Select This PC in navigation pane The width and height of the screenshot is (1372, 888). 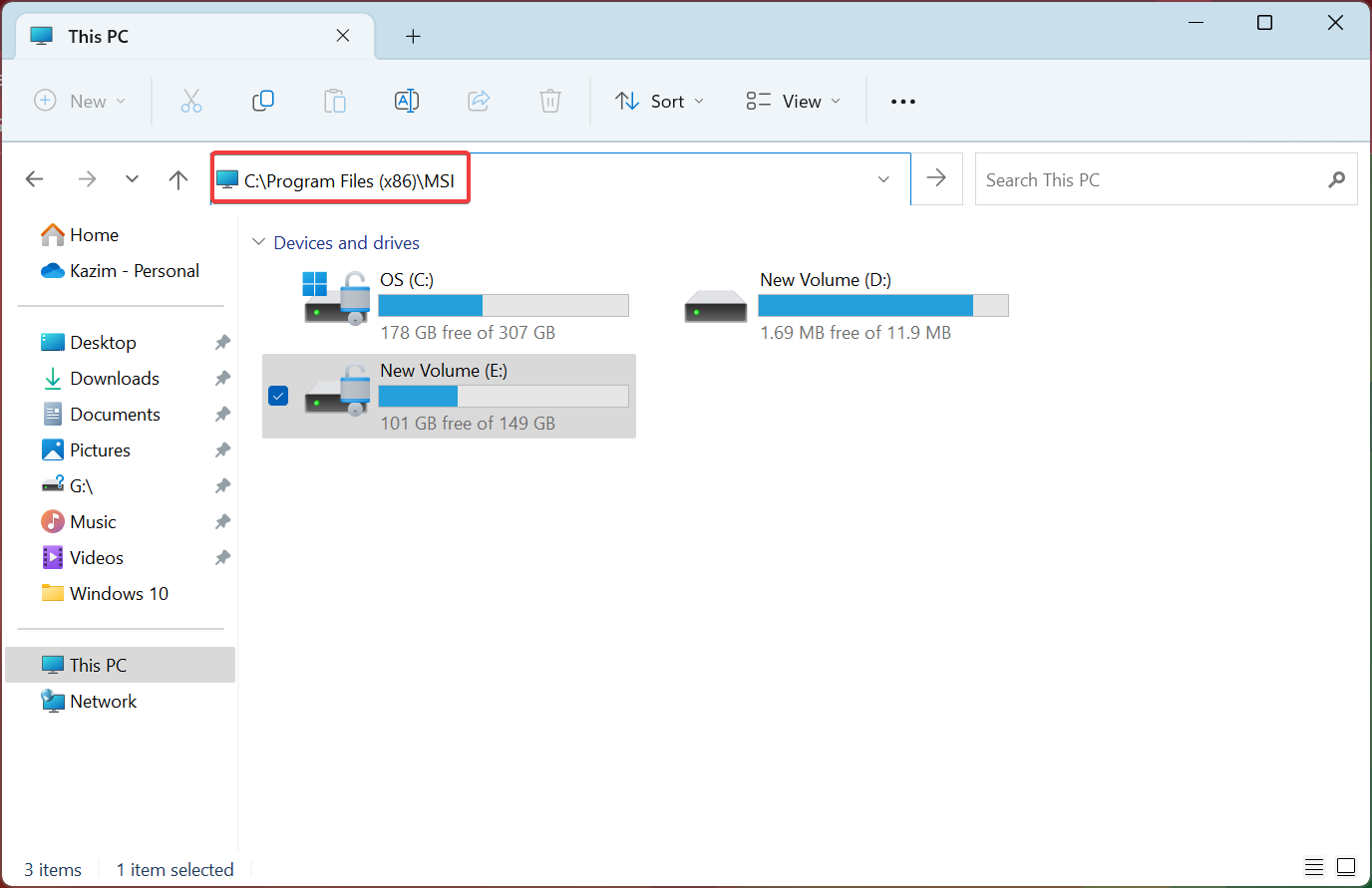120,665
